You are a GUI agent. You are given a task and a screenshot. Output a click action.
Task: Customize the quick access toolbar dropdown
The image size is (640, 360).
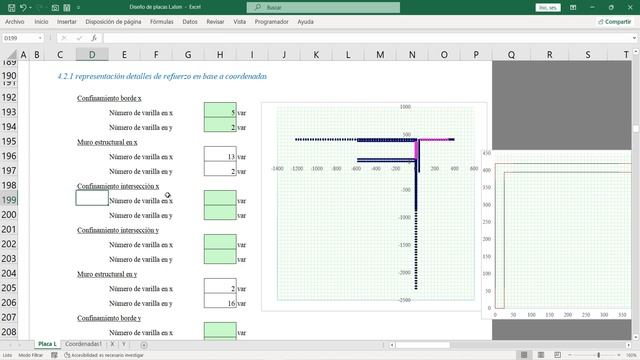78,7
